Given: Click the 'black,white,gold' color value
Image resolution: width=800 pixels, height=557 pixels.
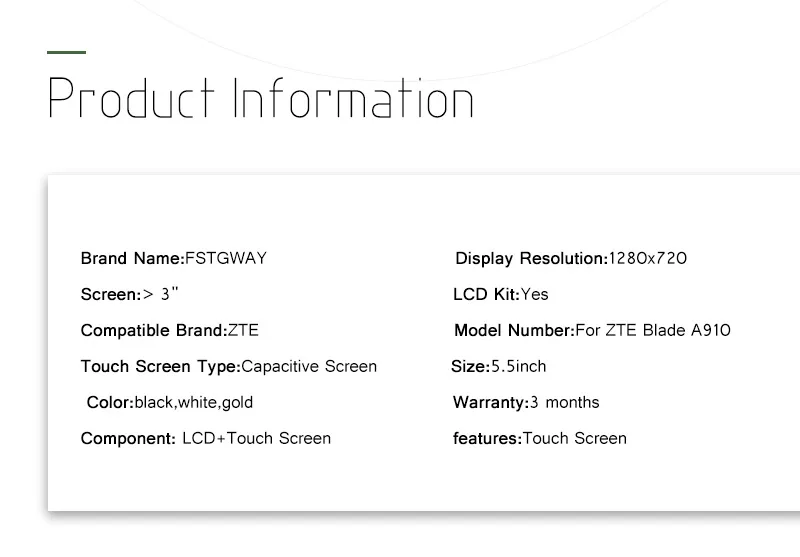Looking at the screenshot, I should coord(194,402).
